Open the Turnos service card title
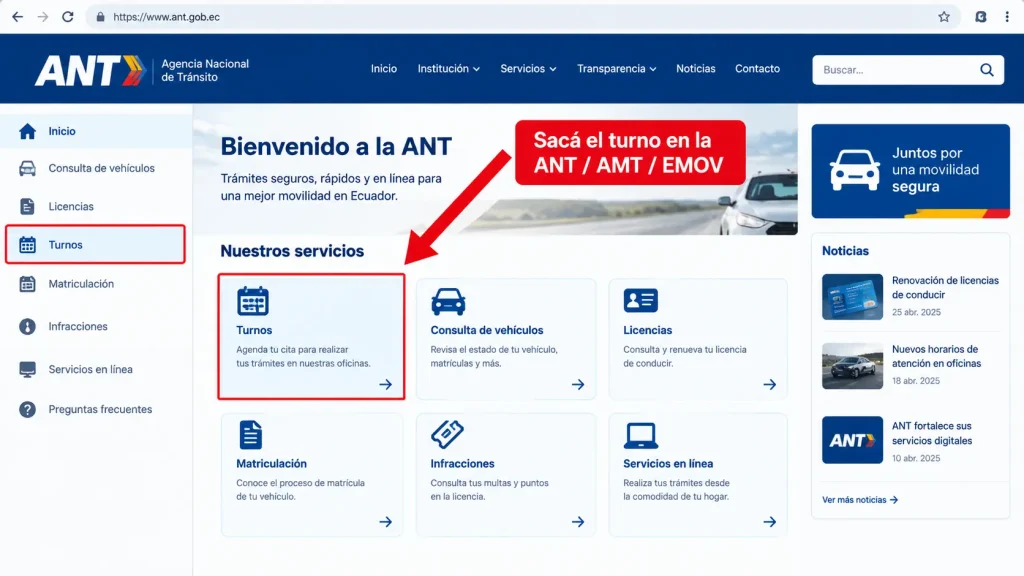The height and width of the screenshot is (576, 1024). pyautogui.click(x=254, y=330)
